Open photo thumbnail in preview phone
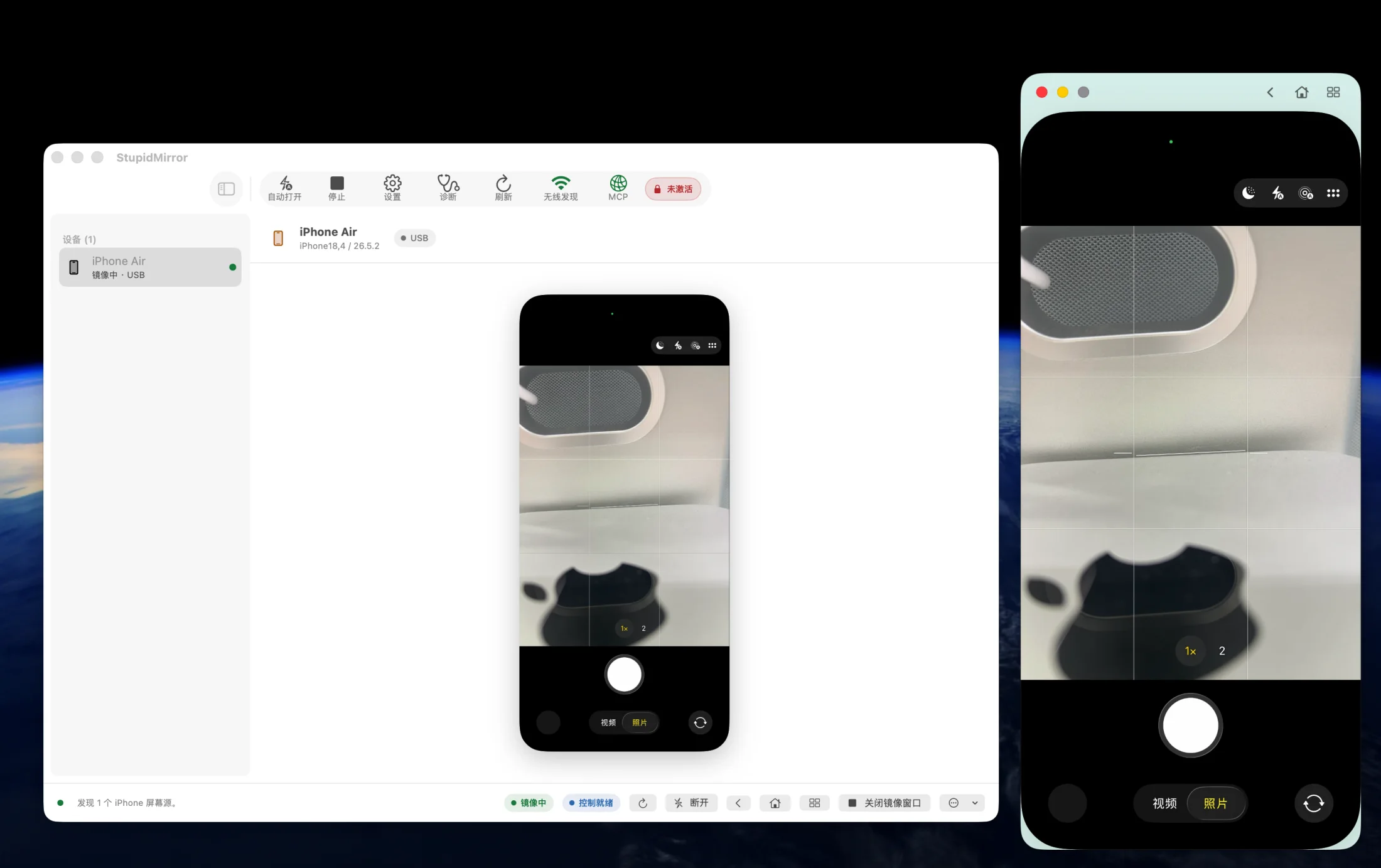 [x=548, y=722]
